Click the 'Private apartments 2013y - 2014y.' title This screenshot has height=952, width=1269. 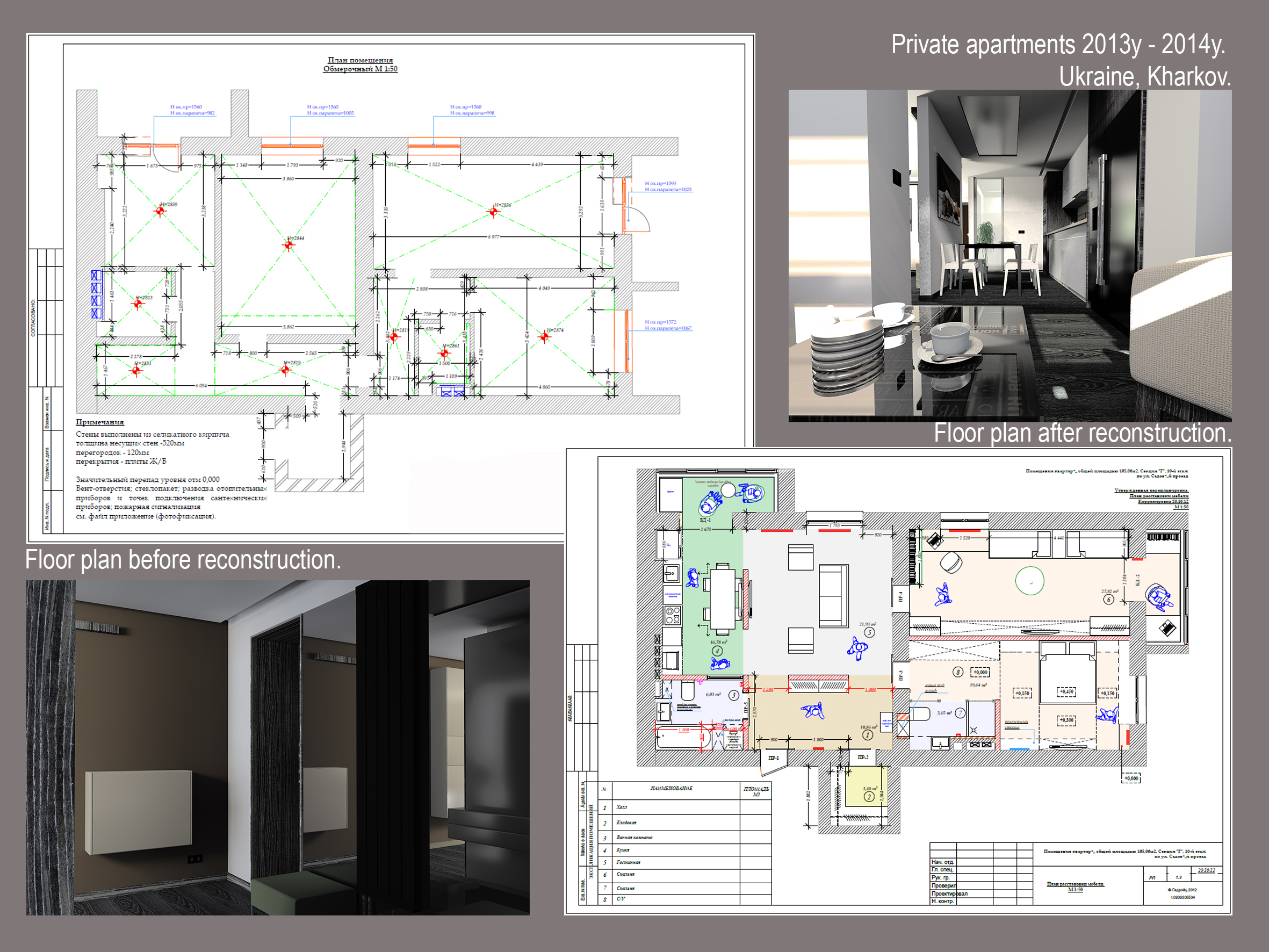[1057, 45]
